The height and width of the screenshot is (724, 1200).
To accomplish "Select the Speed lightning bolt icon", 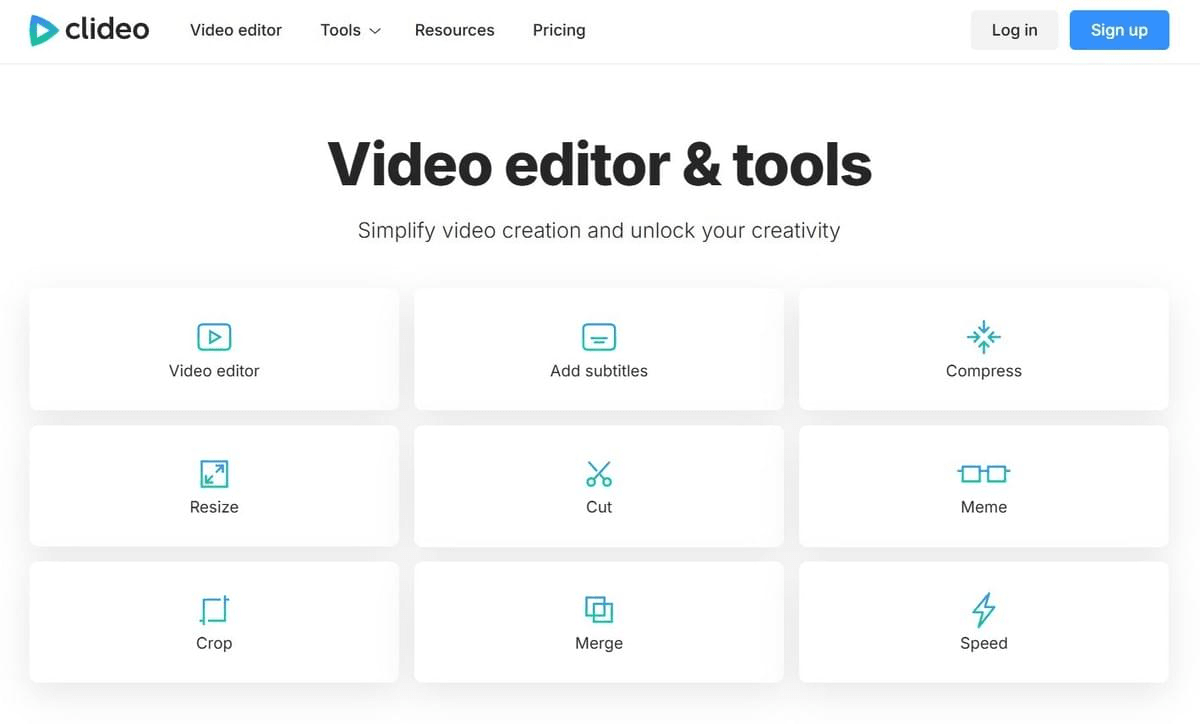I will tap(984, 610).
